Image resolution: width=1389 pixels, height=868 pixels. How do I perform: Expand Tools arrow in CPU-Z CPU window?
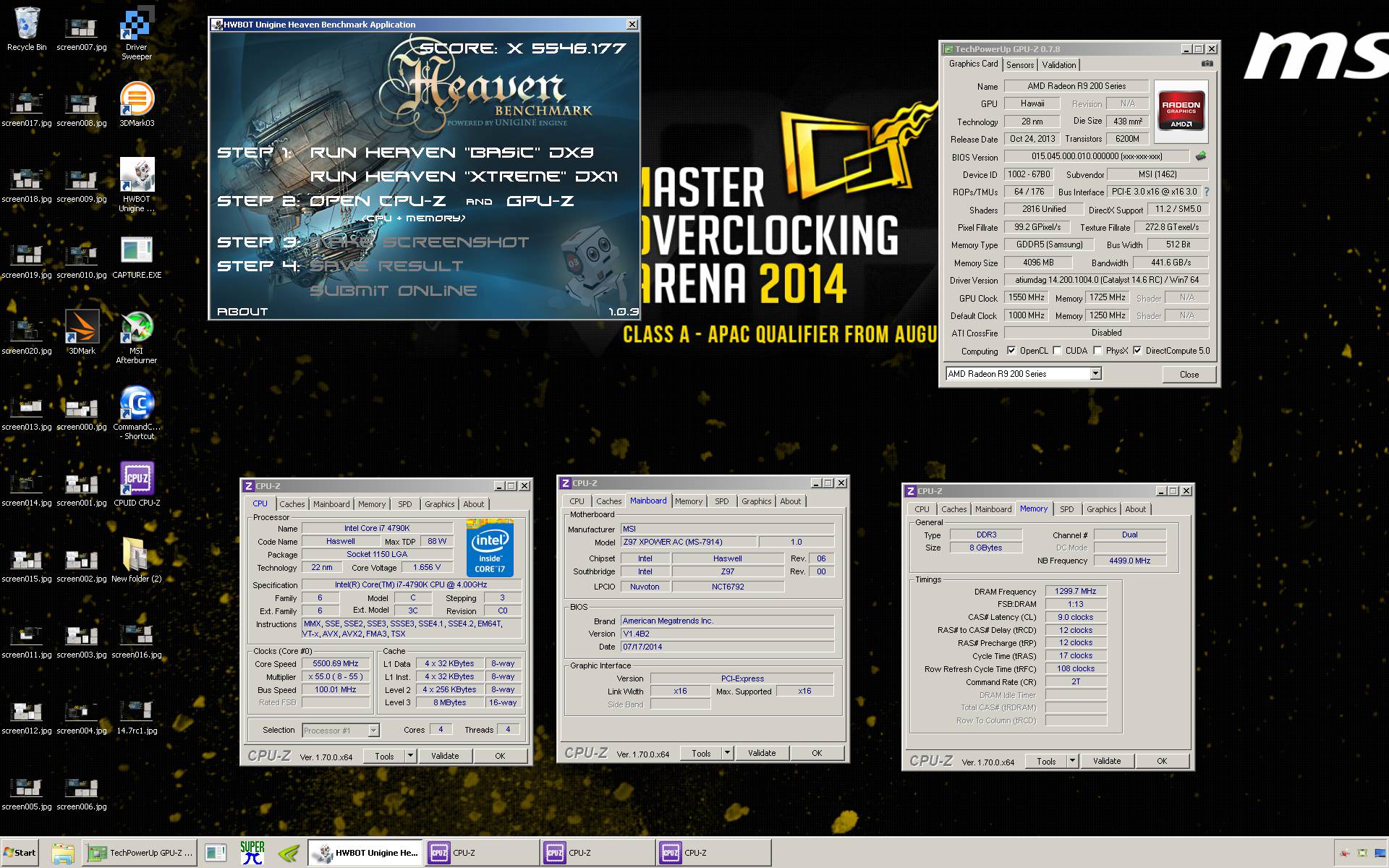[x=410, y=756]
